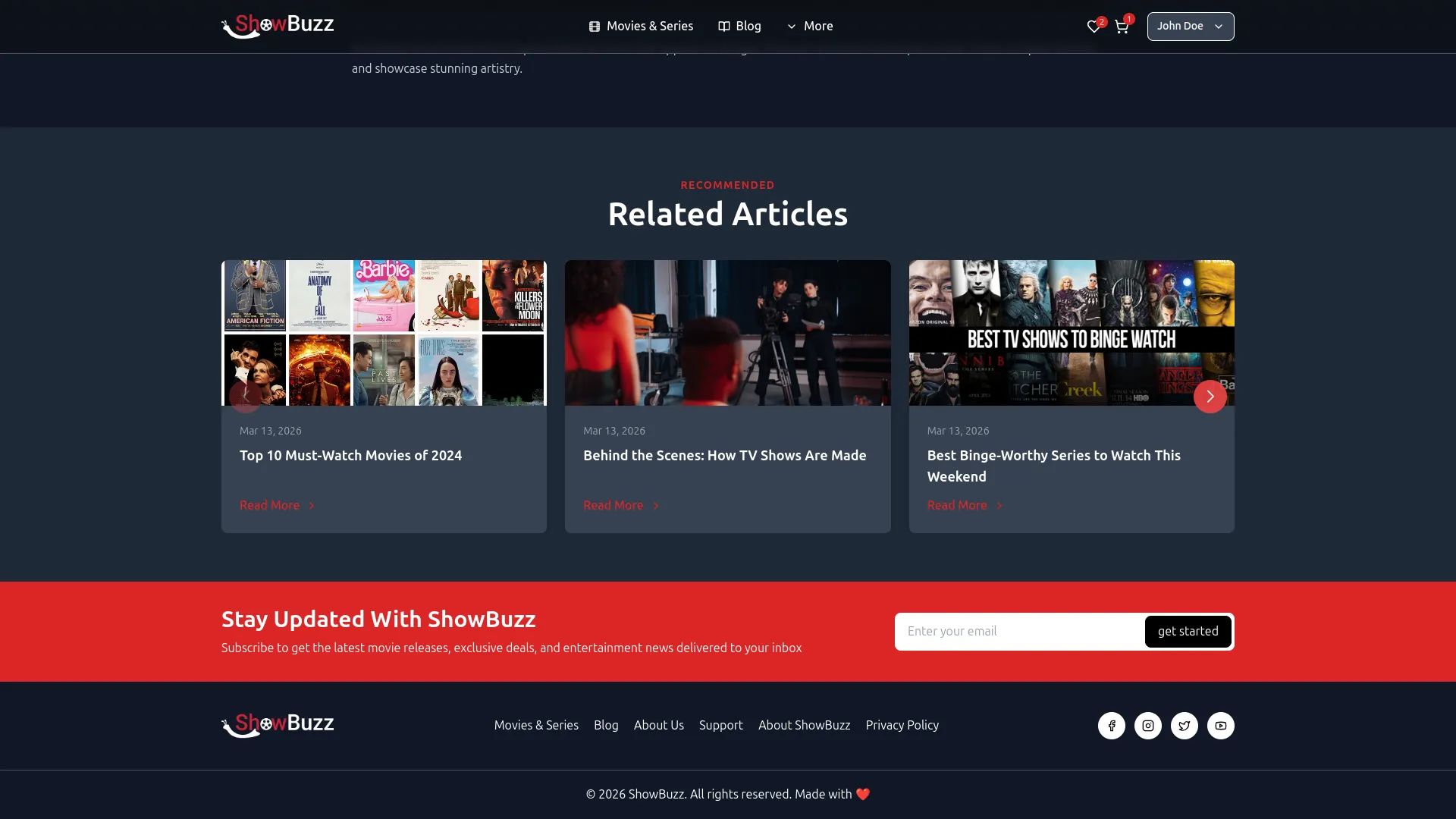Go back with the carousel left arrow
The height and width of the screenshot is (819, 1456).
pyautogui.click(x=246, y=396)
